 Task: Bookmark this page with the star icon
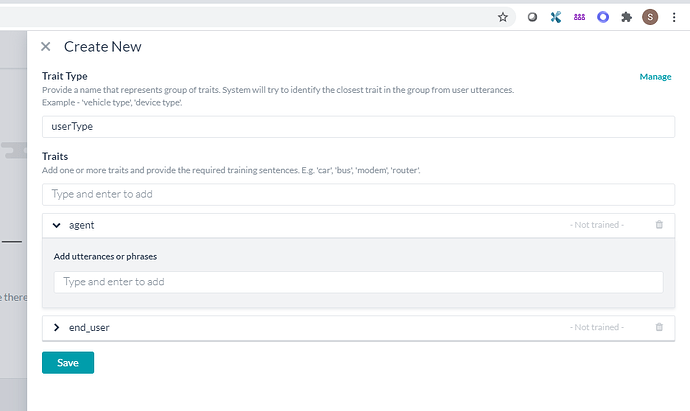503,17
